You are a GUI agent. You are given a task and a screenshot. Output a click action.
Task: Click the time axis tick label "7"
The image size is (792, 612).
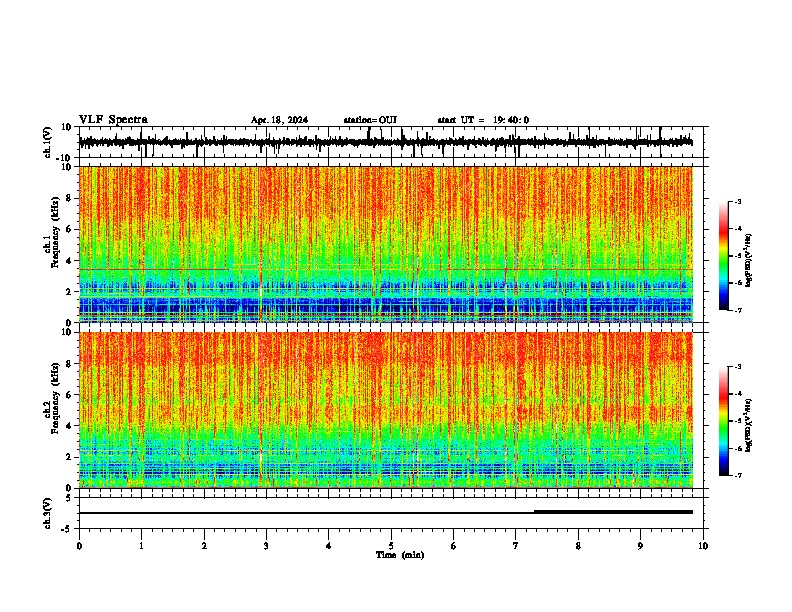click(x=516, y=546)
